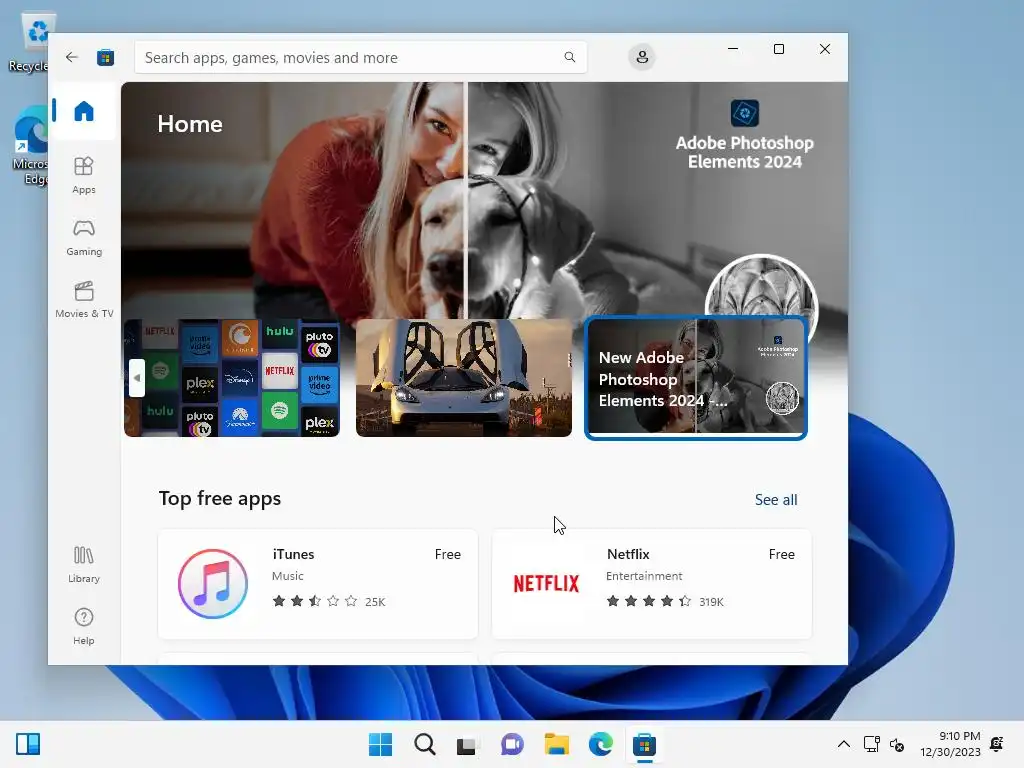Image resolution: width=1024 pixels, height=768 pixels.
Task: Open File Explorer from the taskbar
Action: click(556, 744)
